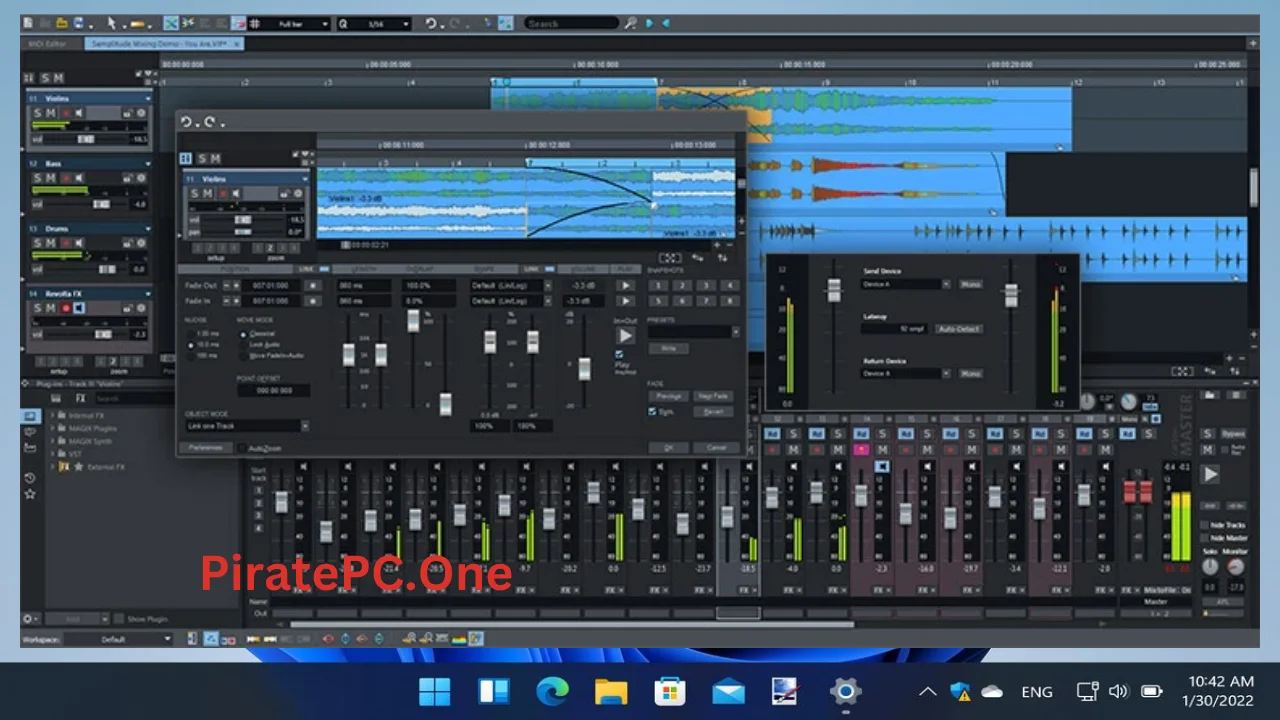The width and height of the screenshot is (1280, 720).
Task: Mute the Bass track
Action: (51, 178)
